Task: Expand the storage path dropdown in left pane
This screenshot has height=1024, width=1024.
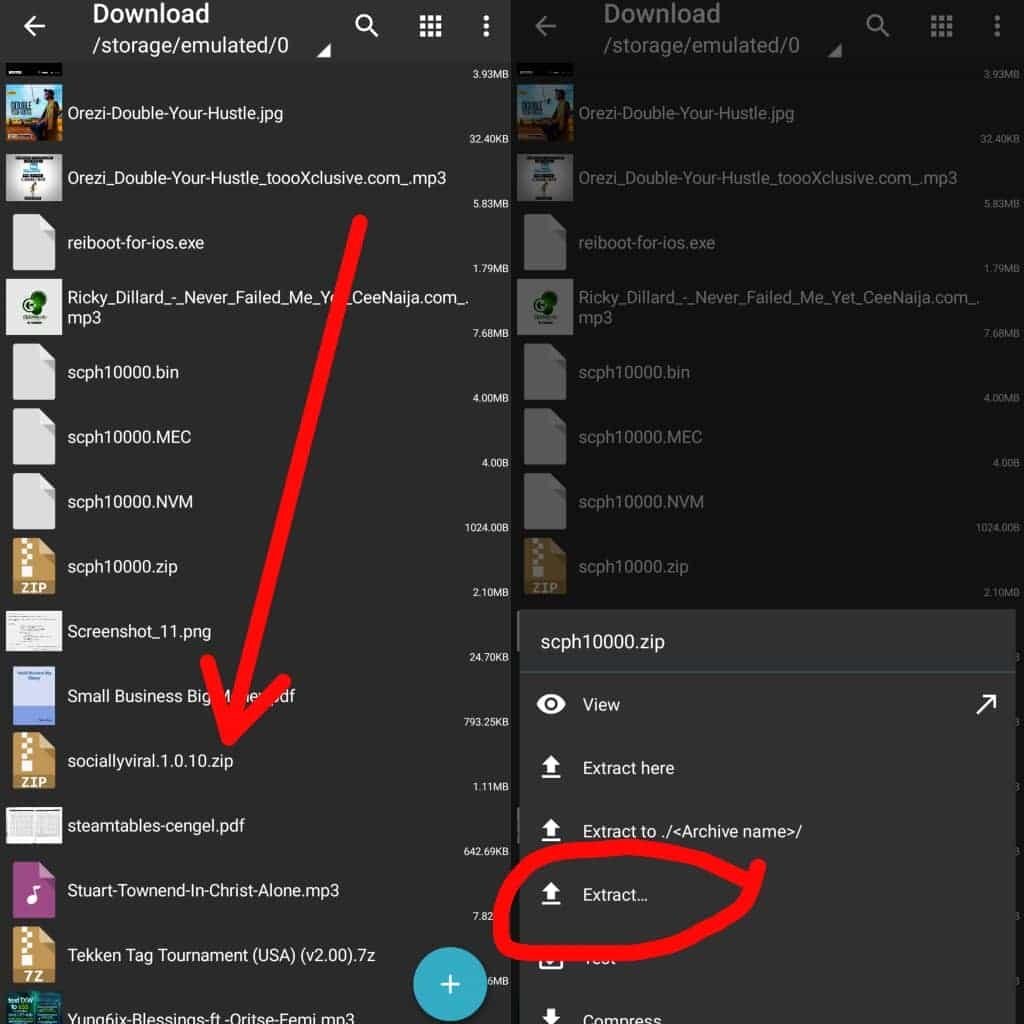Action: click(324, 50)
